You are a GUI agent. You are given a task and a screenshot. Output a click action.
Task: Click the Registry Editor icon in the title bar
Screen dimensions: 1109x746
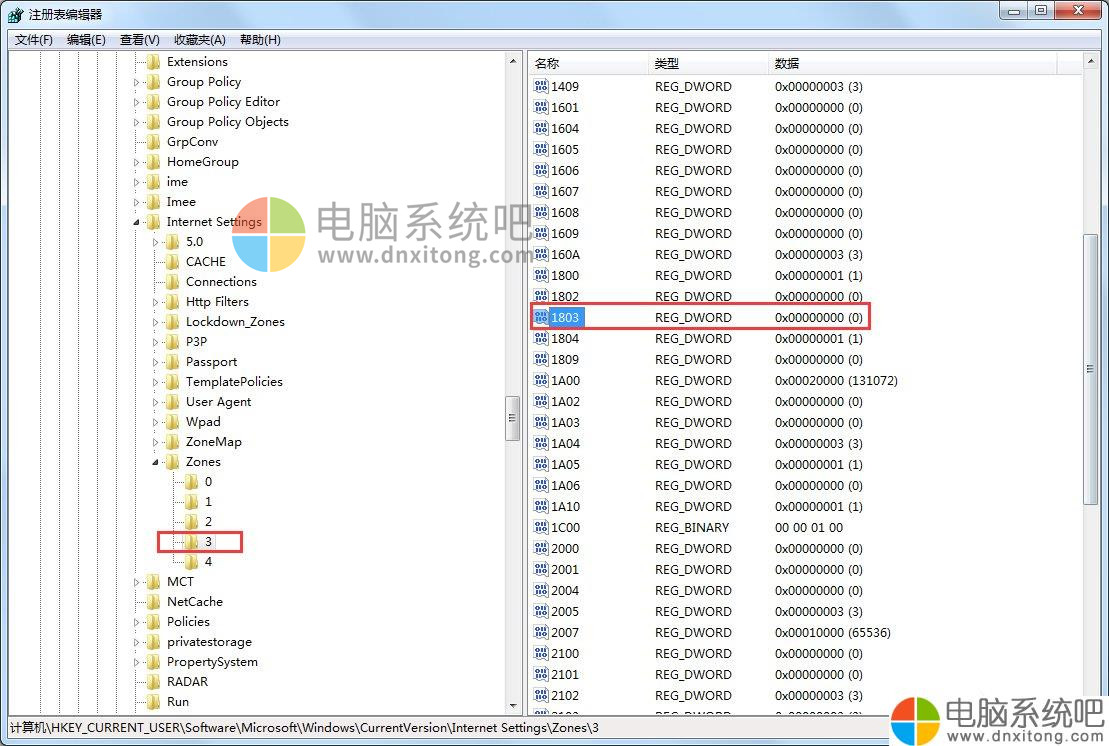click(x=16, y=14)
